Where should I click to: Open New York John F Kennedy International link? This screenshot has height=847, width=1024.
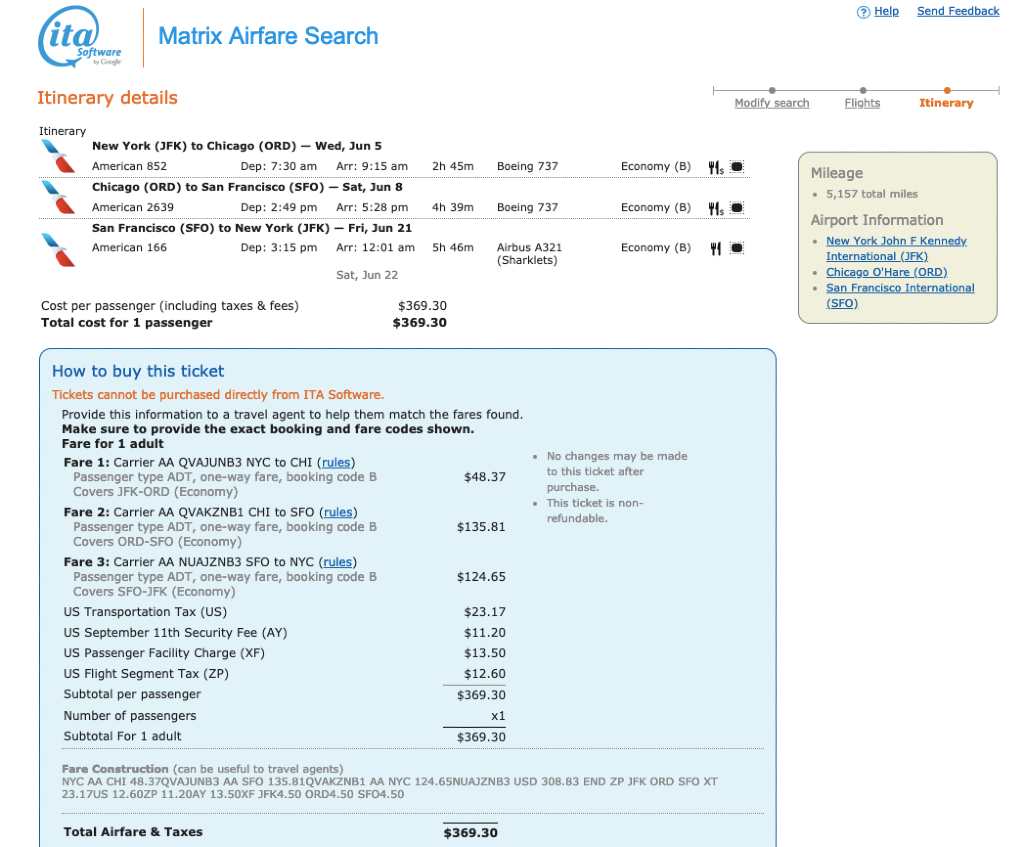coord(895,249)
